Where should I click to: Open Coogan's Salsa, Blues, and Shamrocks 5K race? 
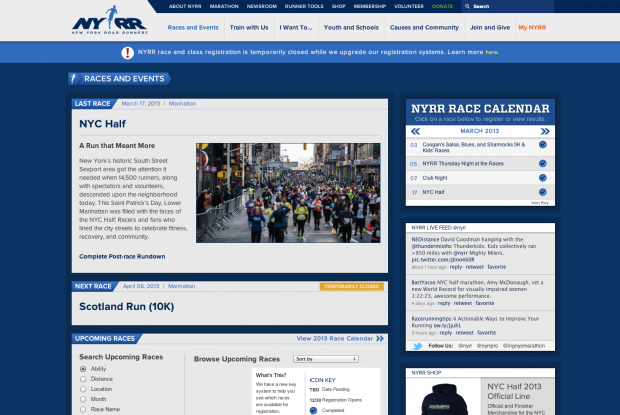pyautogui.click(x=474, y=147)
